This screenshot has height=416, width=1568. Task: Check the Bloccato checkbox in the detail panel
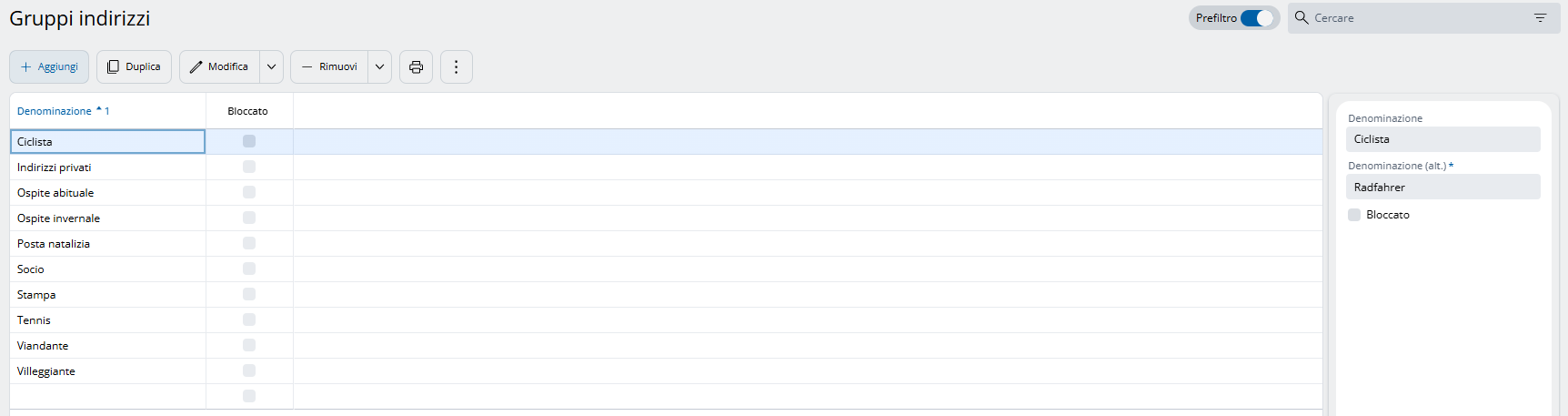[1354, 215]
